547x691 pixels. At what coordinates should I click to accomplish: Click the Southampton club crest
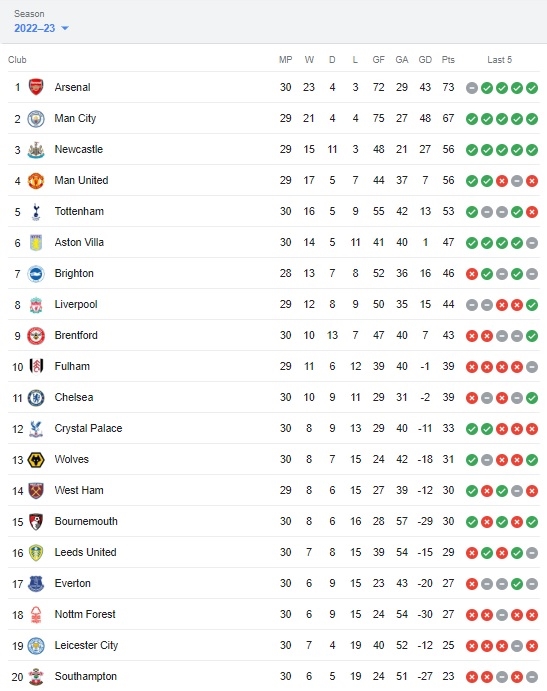(36, 677)
